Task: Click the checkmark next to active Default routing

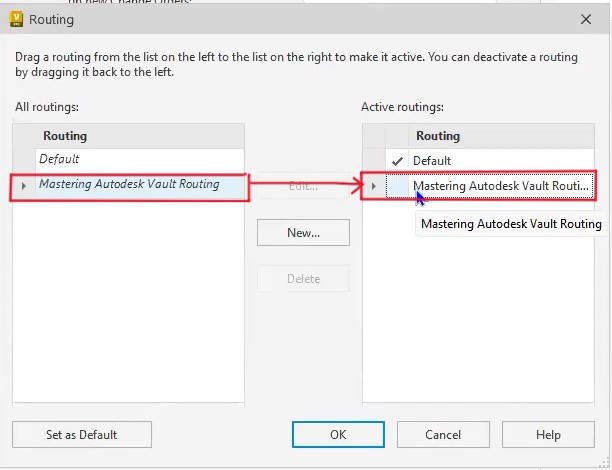Action: pyautogui.click(x=397, y=161)
